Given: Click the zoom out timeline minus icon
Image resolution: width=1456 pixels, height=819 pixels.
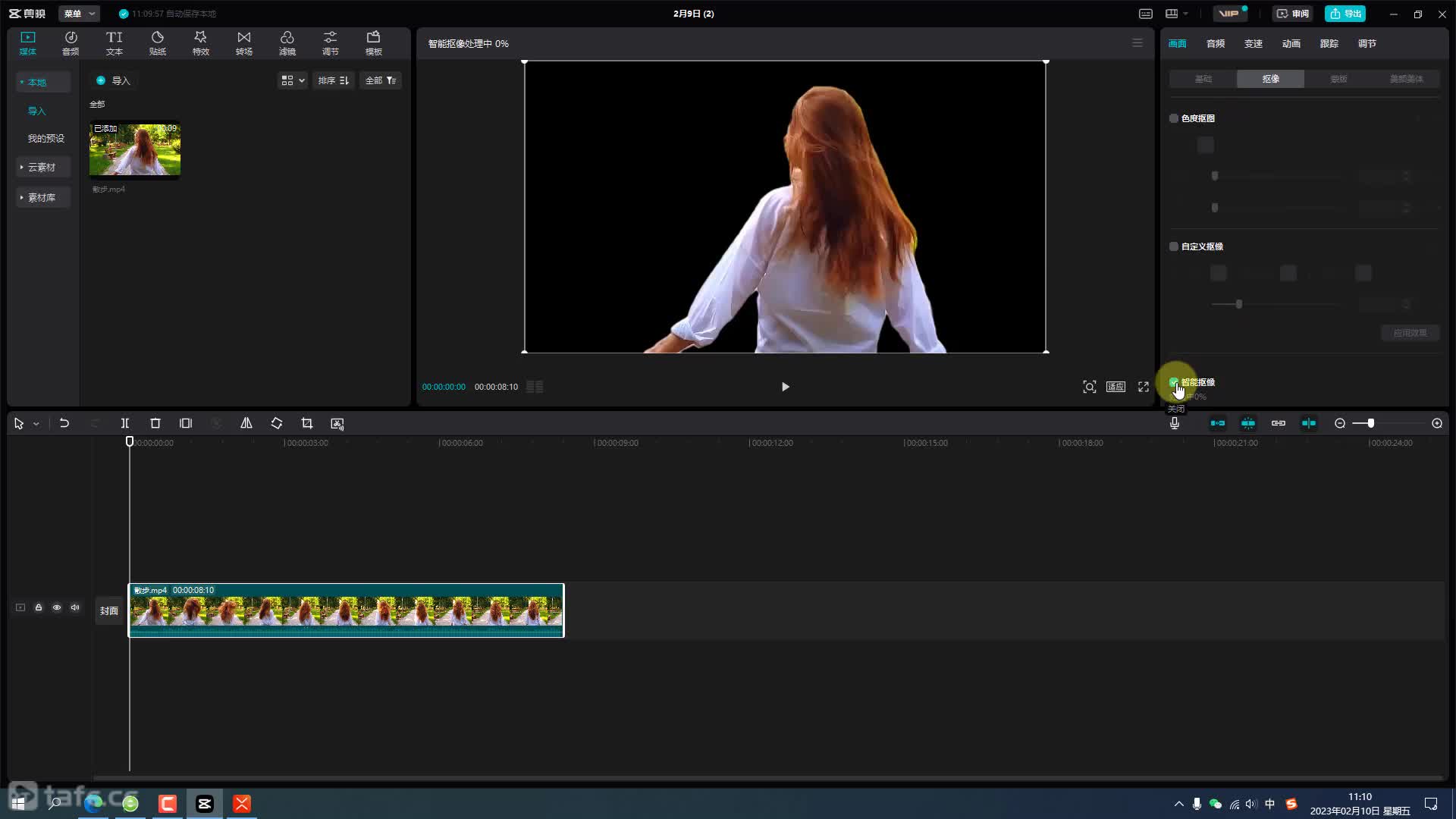Looking at the screenshot, I should click(x=1340, y=423).
